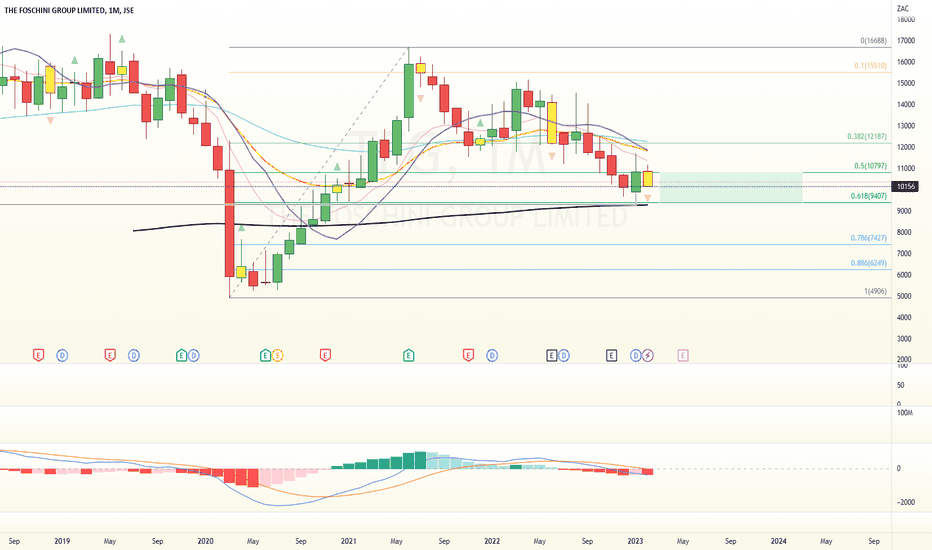Open the red earnings marker for November 2018
Image resolution: width=932 pixels, height=550 pixels.
tap(38, 356)
